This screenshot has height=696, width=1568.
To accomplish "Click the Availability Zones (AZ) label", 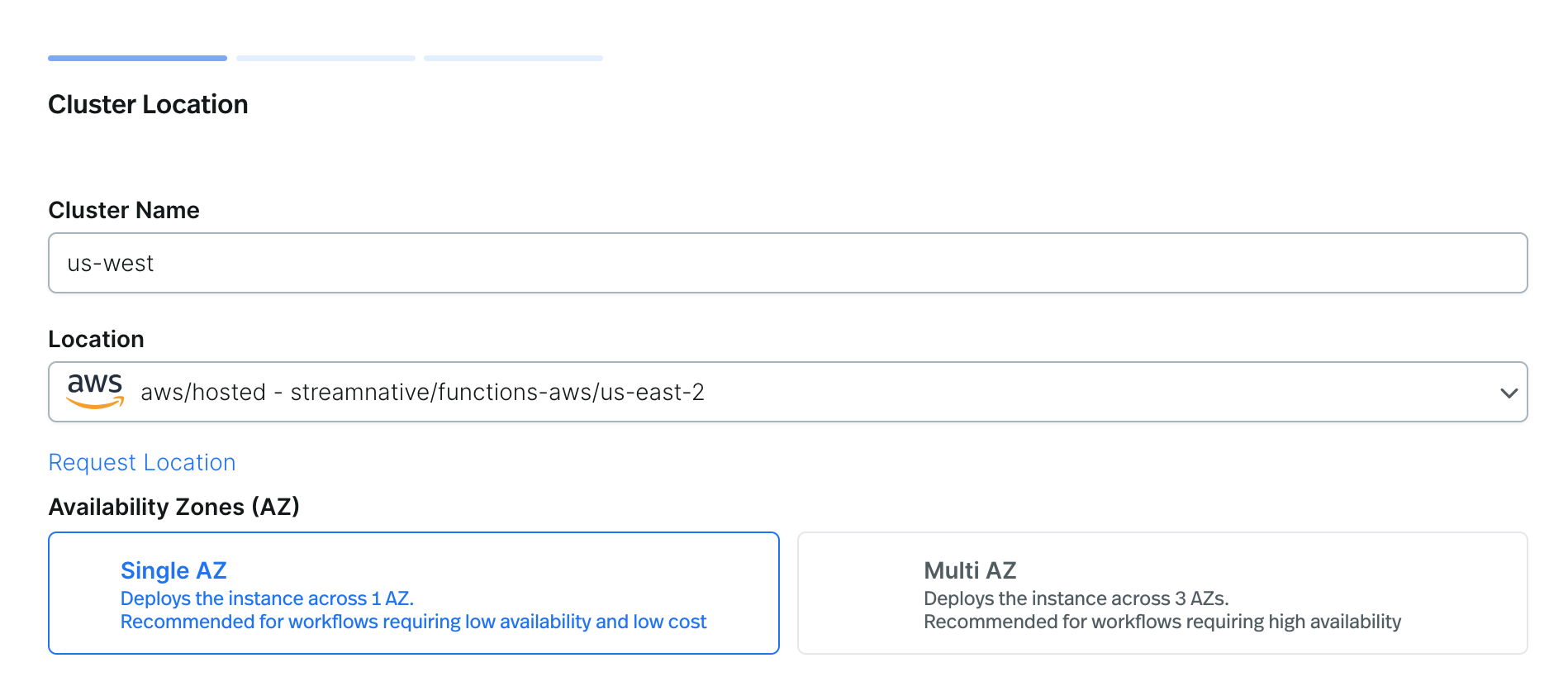I will tap(173, 507).
